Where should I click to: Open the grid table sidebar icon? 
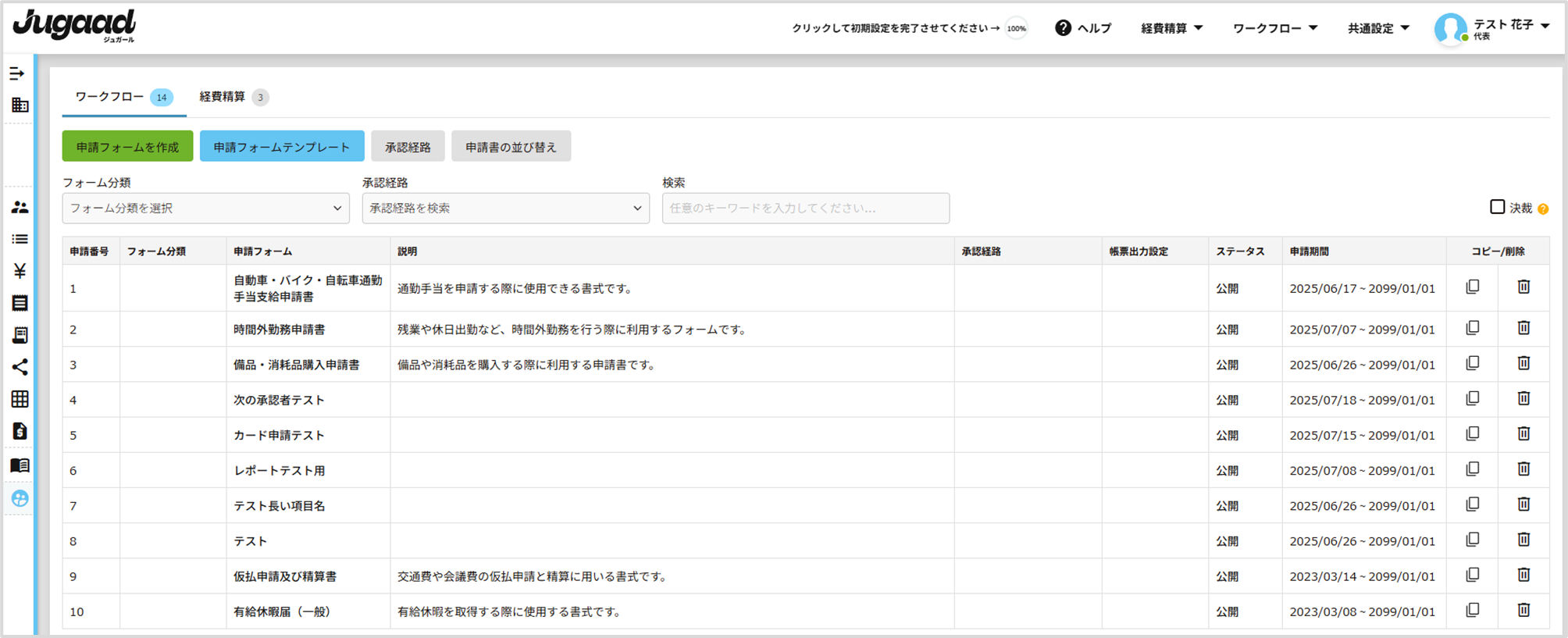point(20,399)
